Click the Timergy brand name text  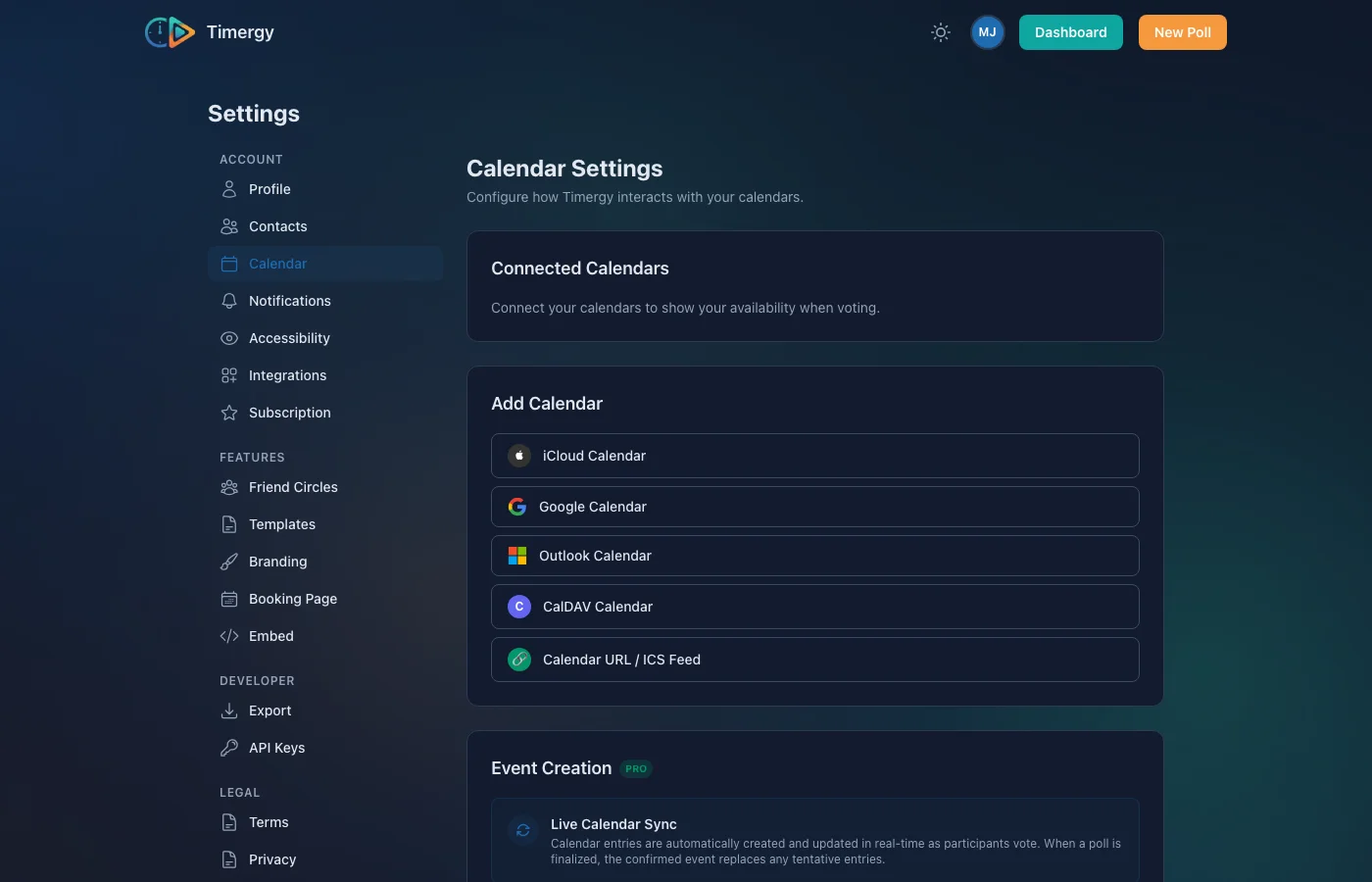(x=240, y=32)
